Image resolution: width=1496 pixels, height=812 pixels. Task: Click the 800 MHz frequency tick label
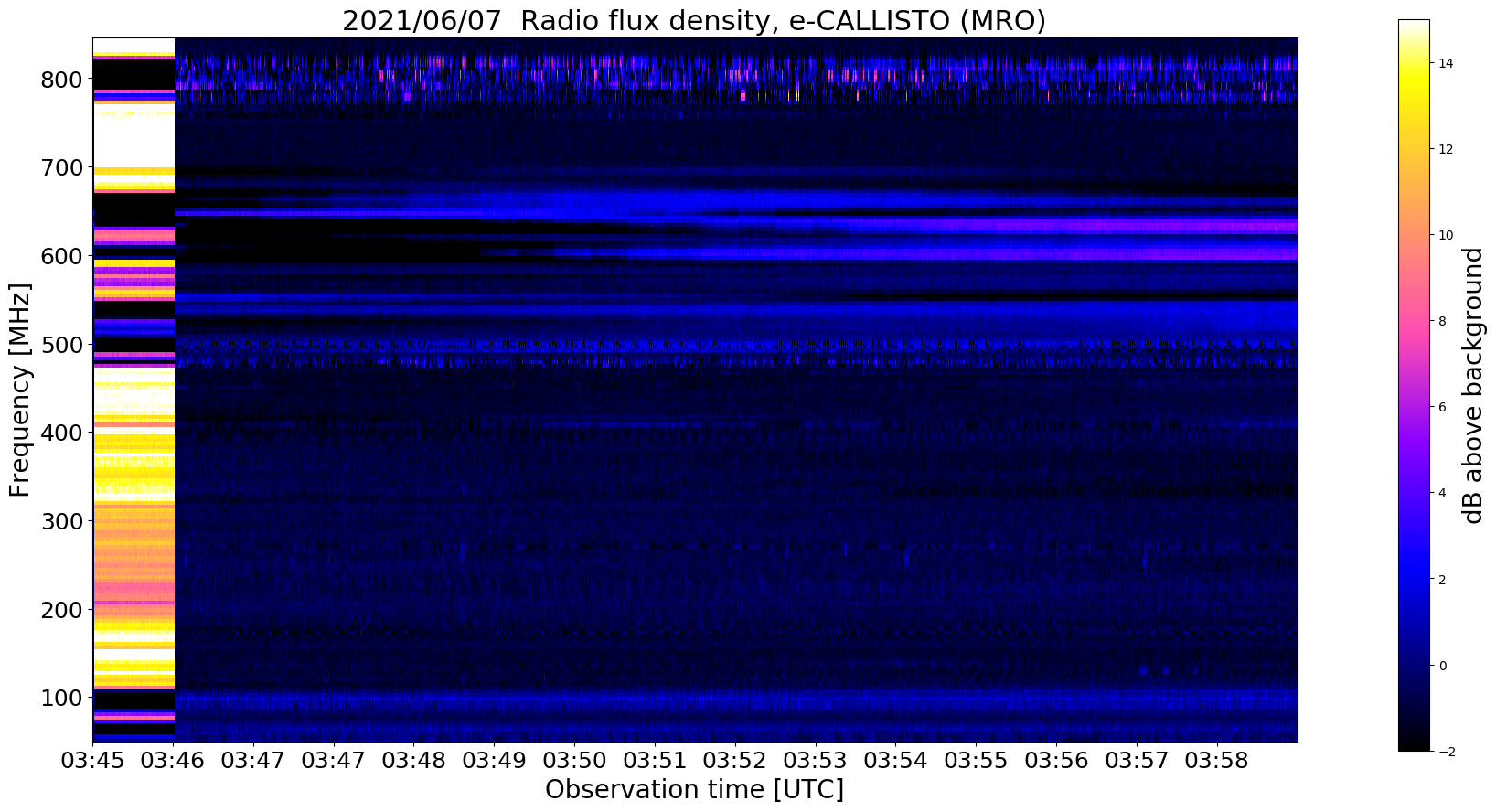pos(62,80)
